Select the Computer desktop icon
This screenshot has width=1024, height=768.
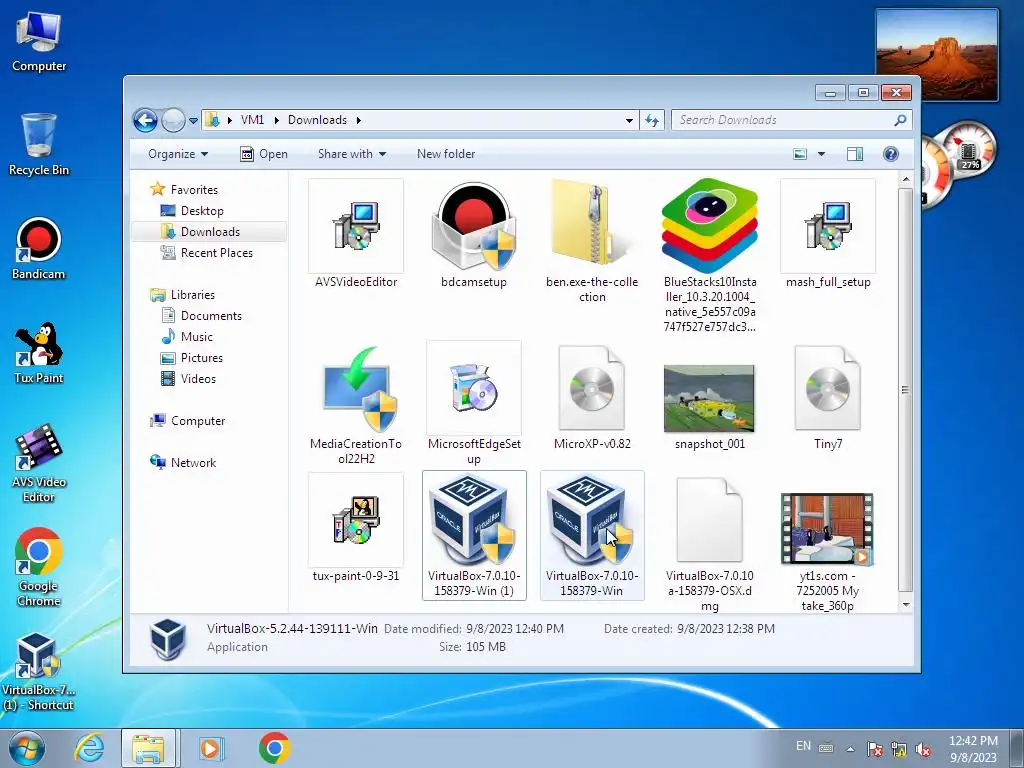coord(39,42)
